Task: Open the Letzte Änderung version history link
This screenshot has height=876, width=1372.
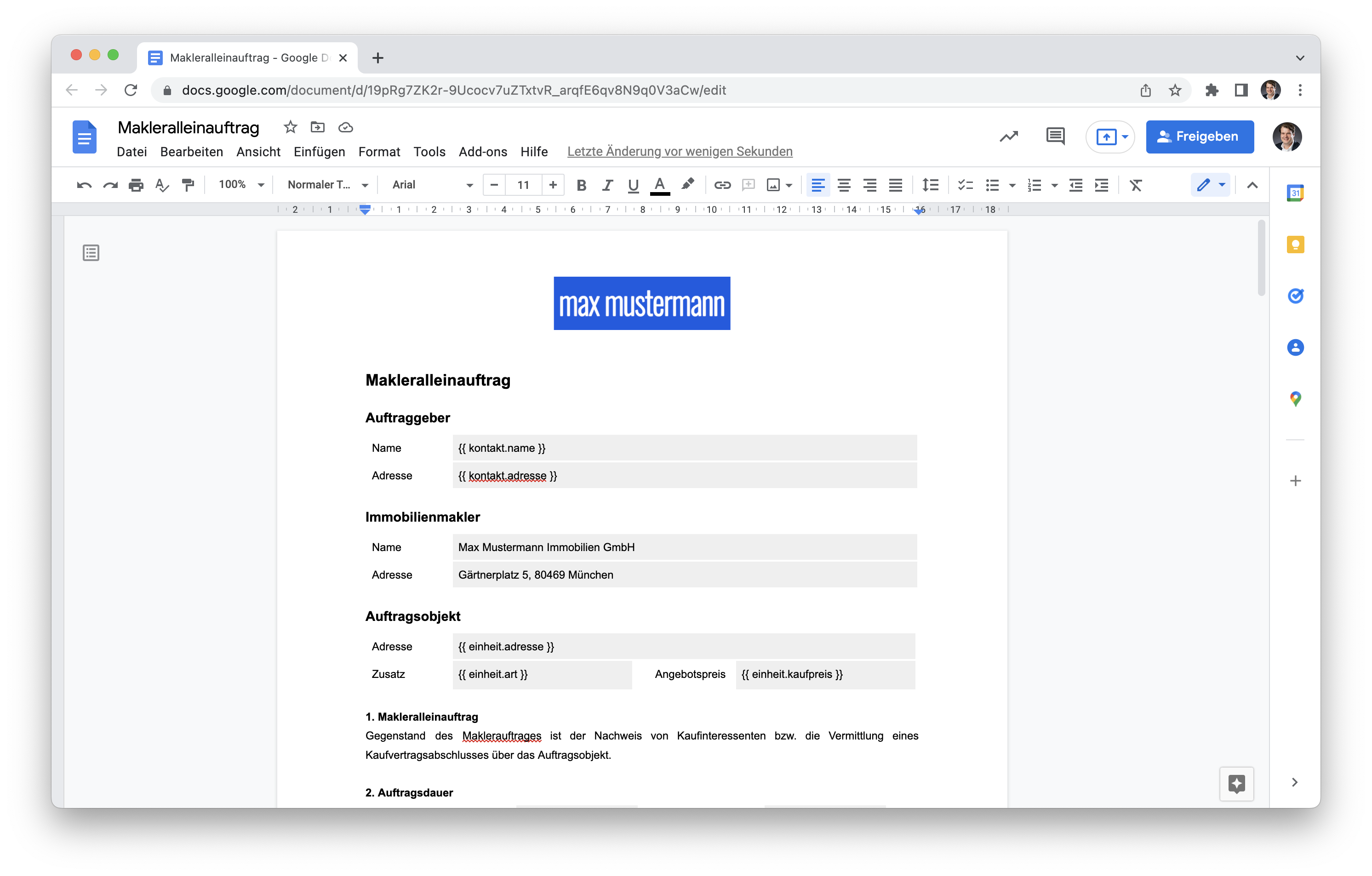Action: tap(679, 152)
